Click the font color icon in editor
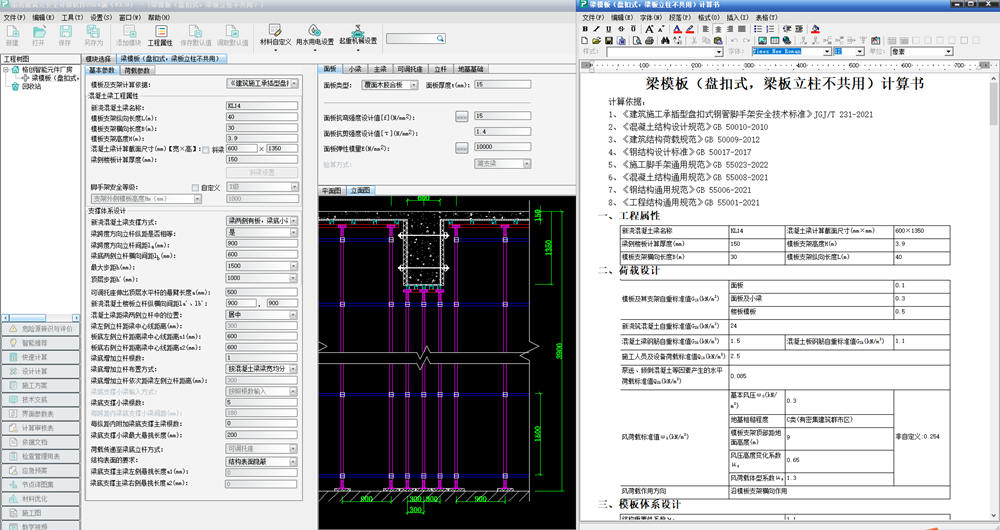Viewport: 1000px width, 530px height. 677,29
